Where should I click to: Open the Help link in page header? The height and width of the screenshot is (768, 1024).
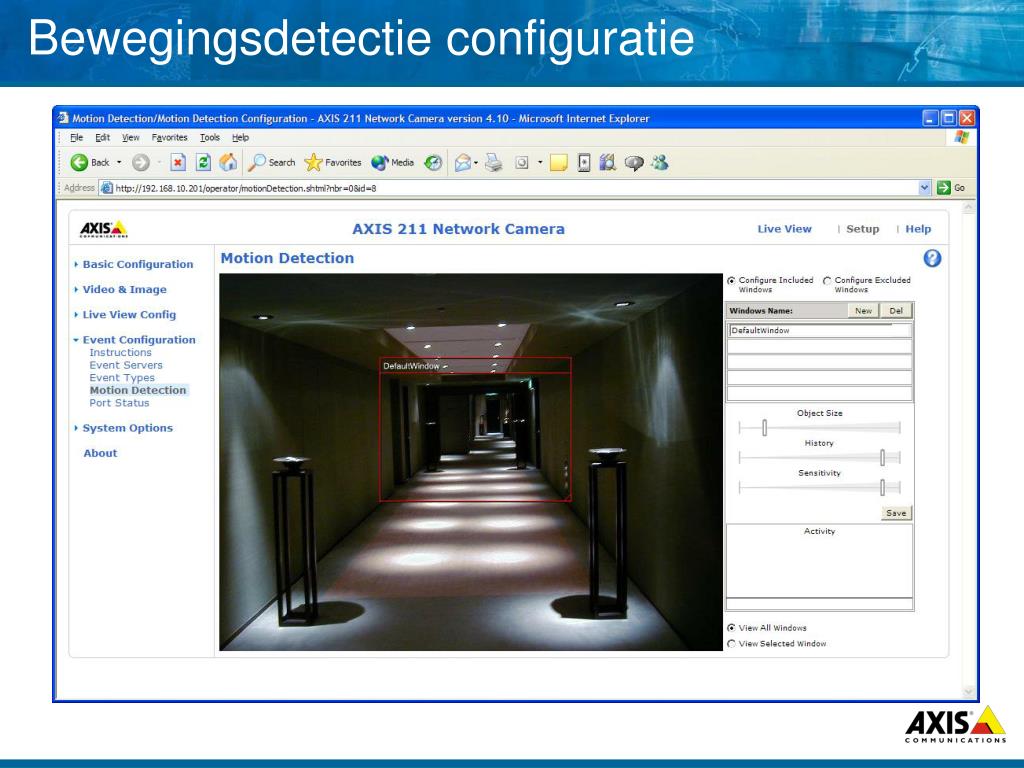click(x=918, y=229)
